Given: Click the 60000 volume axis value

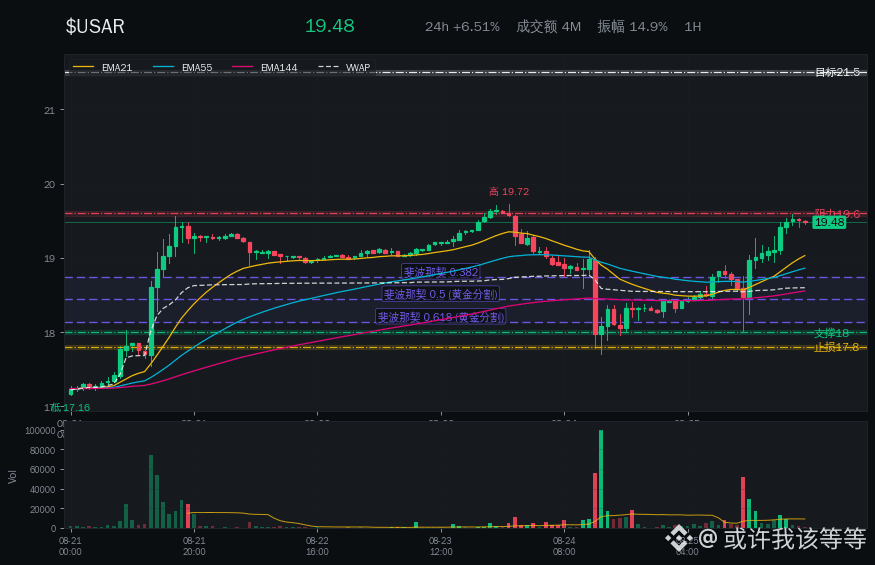Looking at the screenshot, I should 42,470.
